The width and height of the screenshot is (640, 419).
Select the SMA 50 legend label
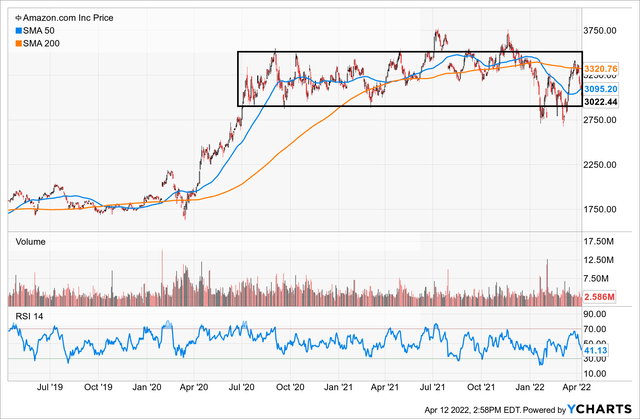[x=39, y=31]
